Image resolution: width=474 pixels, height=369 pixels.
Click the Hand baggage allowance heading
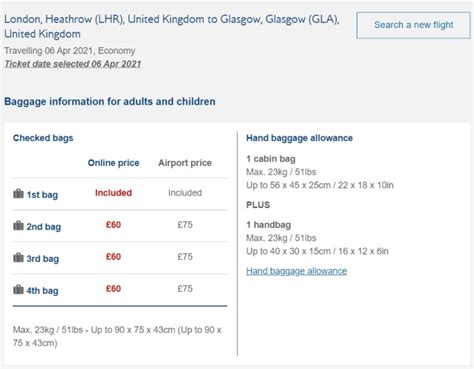click(x=299, y=138)
